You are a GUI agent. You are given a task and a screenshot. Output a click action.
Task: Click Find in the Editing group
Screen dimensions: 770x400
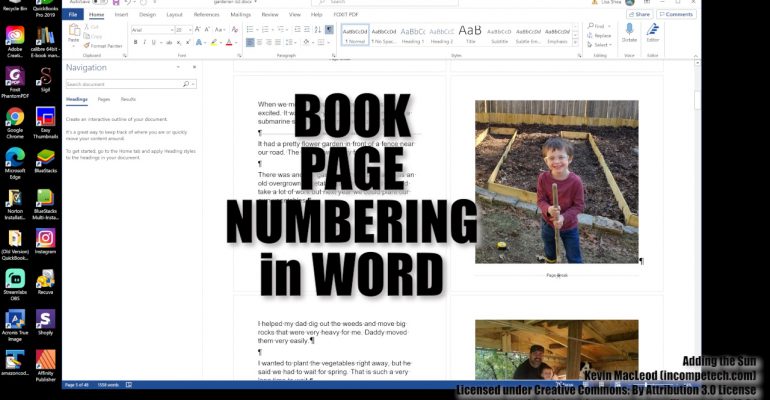(598, 26)
